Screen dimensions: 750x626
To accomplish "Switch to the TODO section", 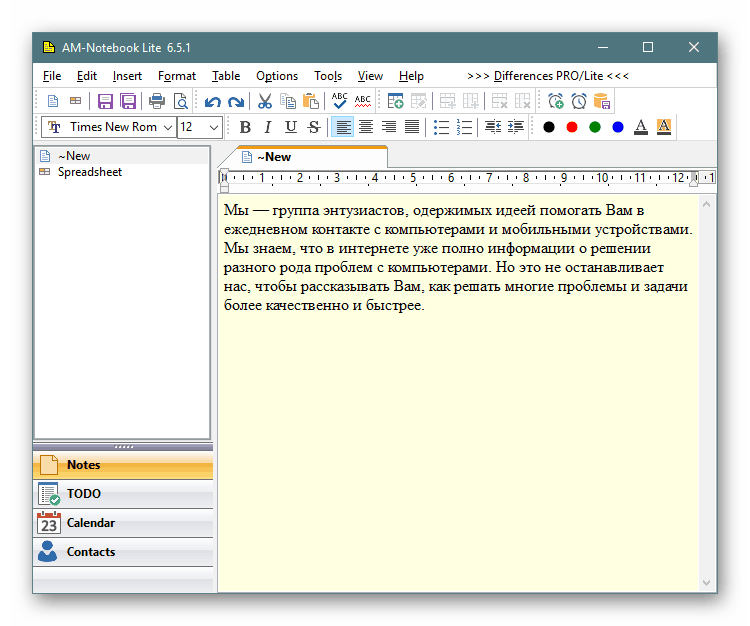I will pyautogui.click(x=84, y=494).
